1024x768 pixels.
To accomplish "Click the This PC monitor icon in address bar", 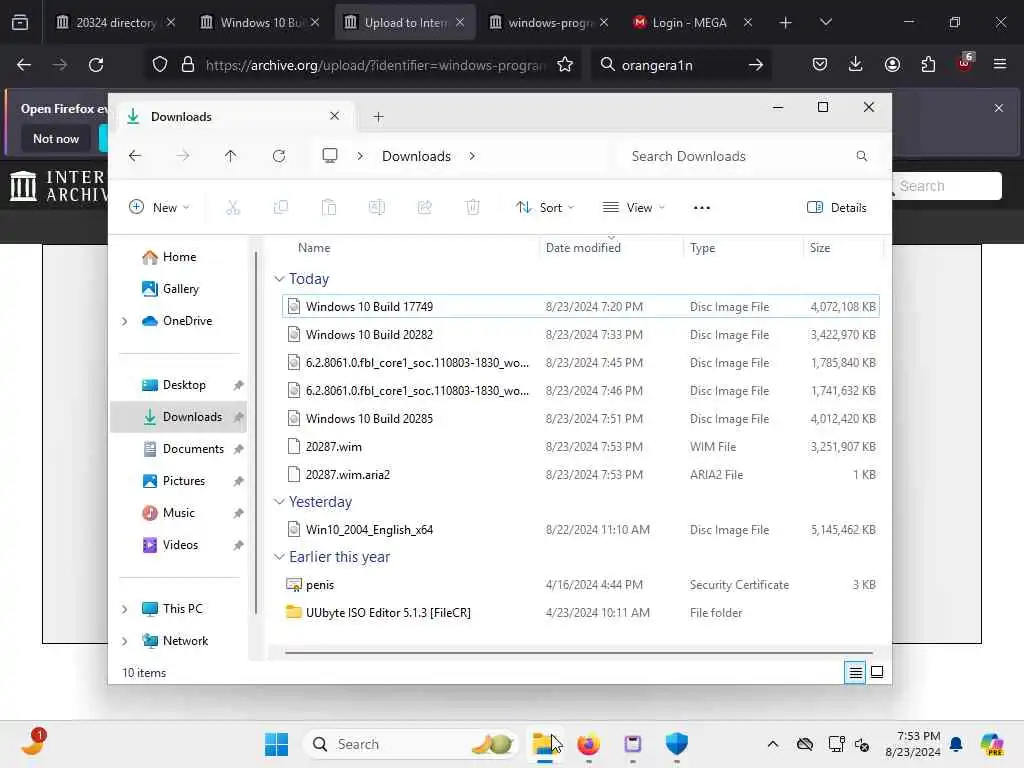I will (x=330, y=156).
